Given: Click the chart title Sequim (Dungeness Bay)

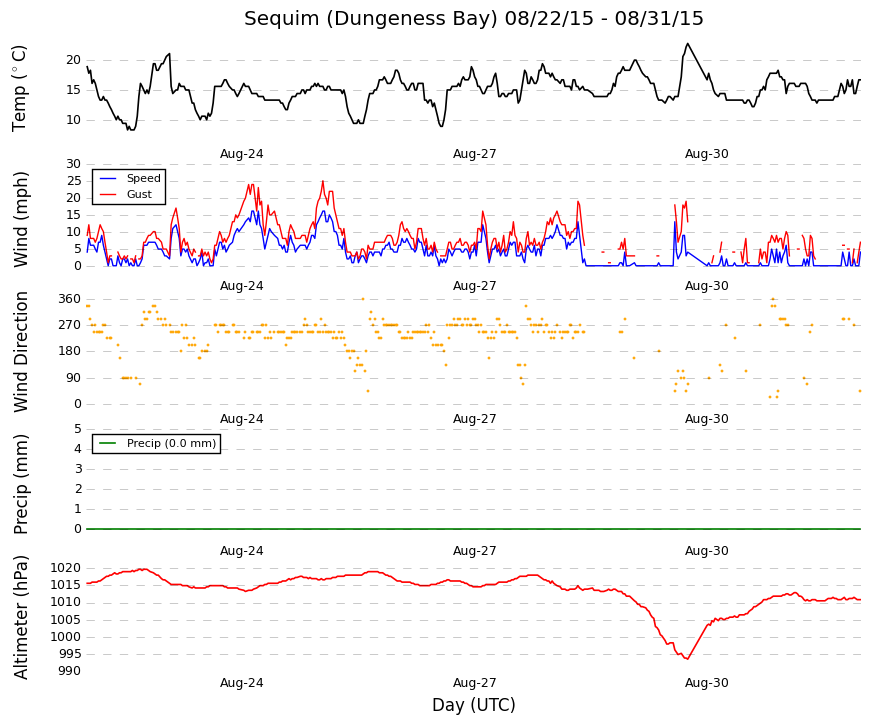Looking at the screenshot, I should [370, 19].
